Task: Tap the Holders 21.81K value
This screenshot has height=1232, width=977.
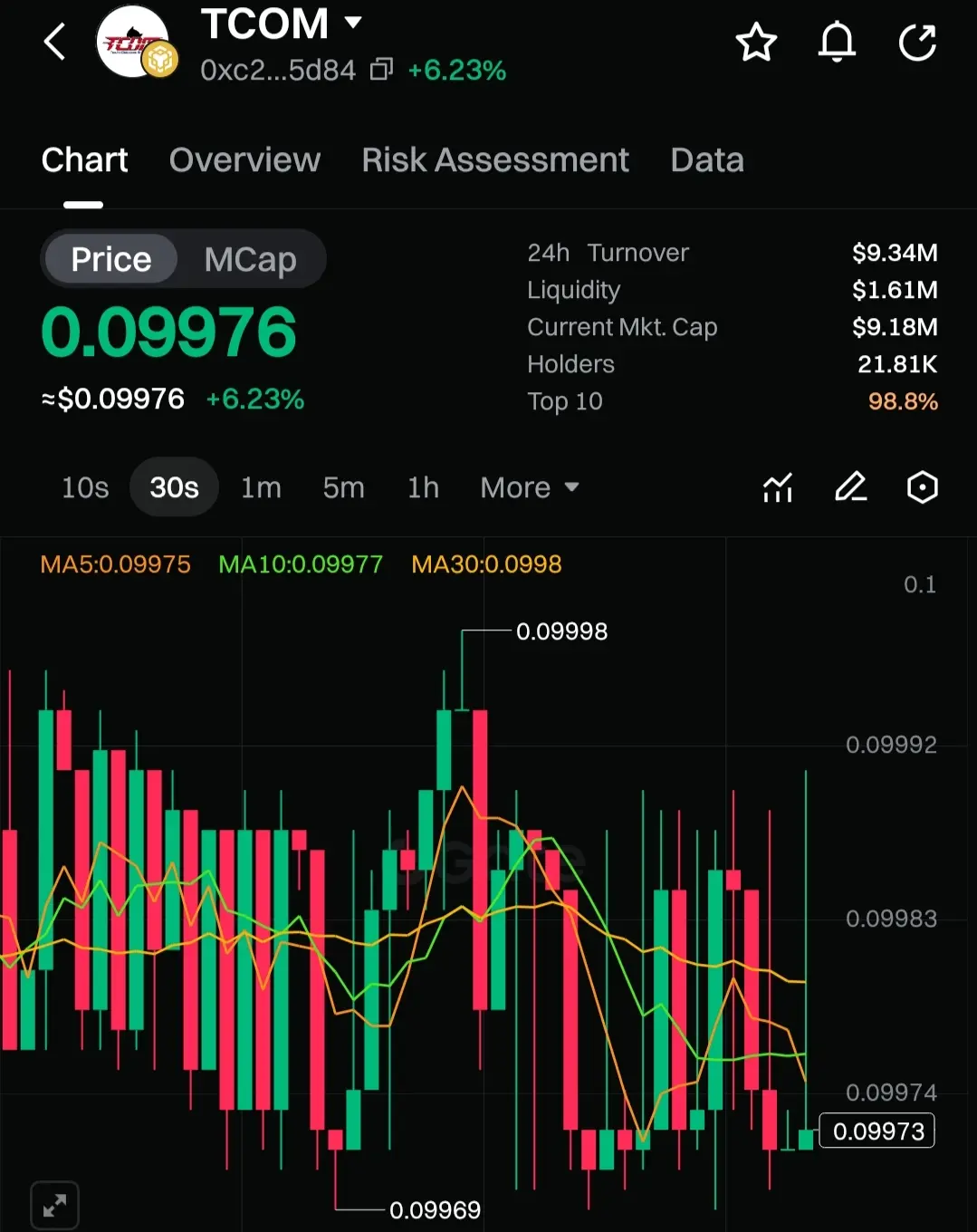Action: [897, 364]
